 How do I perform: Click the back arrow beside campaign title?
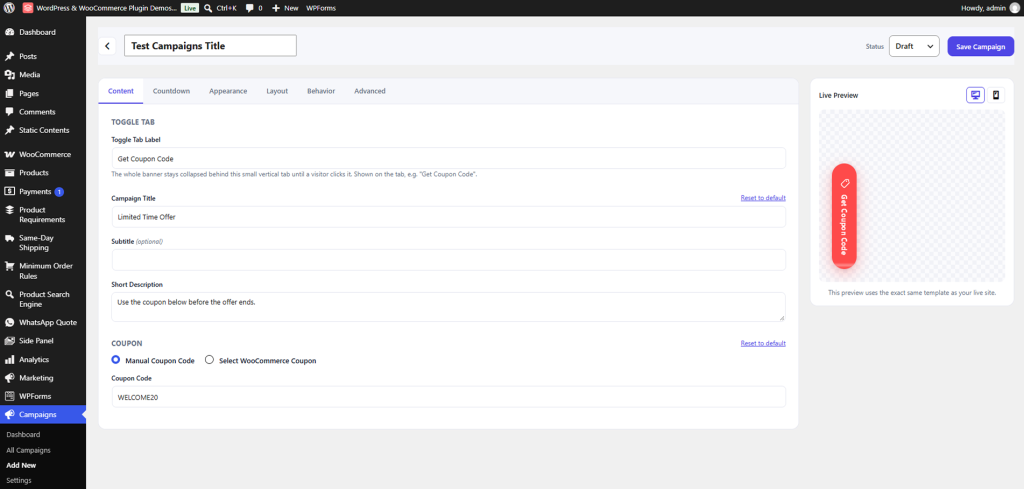click(x=107, y=46)
